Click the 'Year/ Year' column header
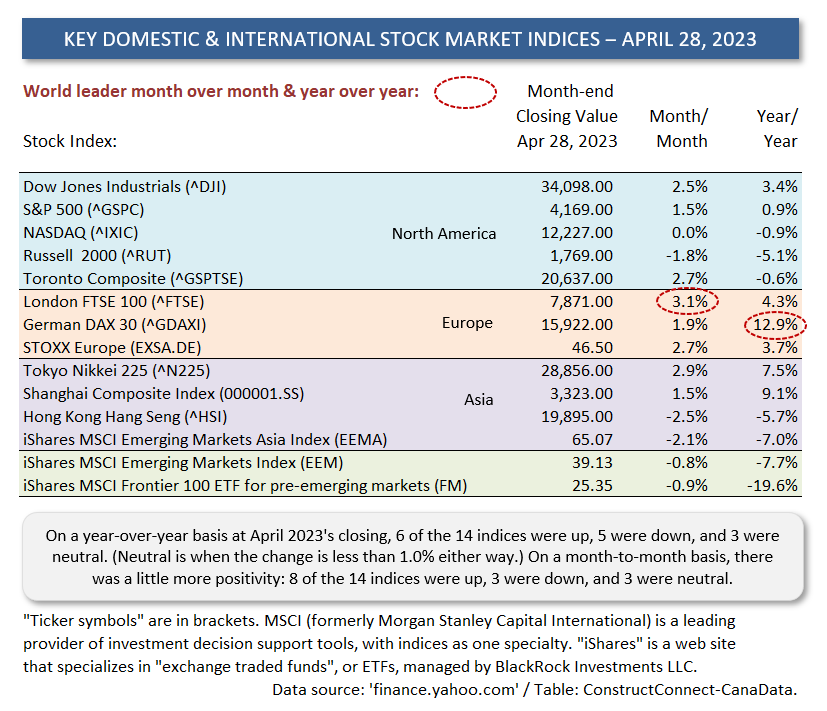 pyautogui.click(x=777, y=129)
